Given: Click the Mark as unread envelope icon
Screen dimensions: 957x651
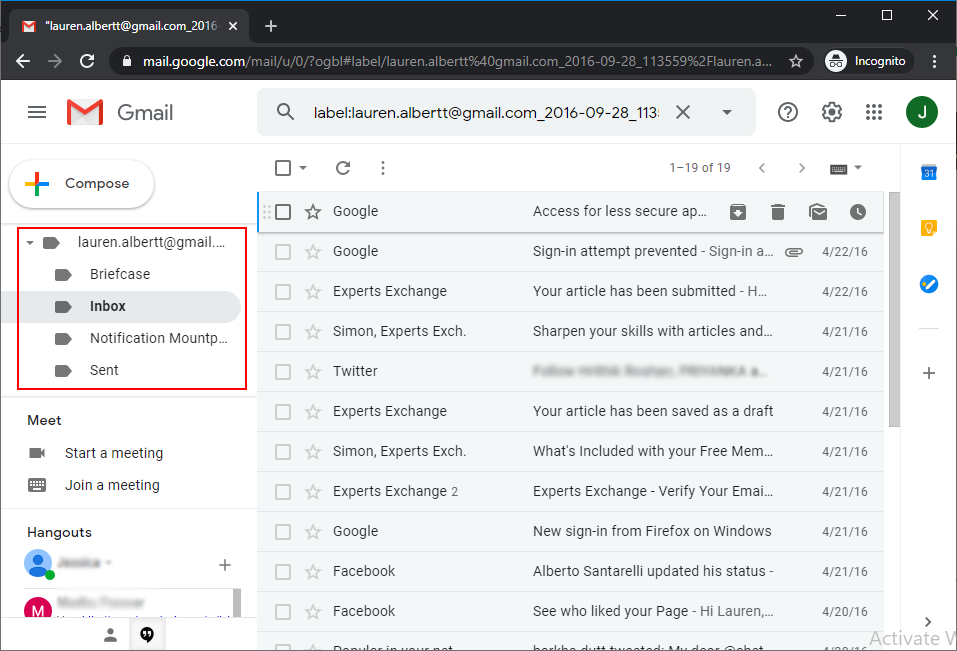Looking at the screenshot, I should tap(818, 211).
